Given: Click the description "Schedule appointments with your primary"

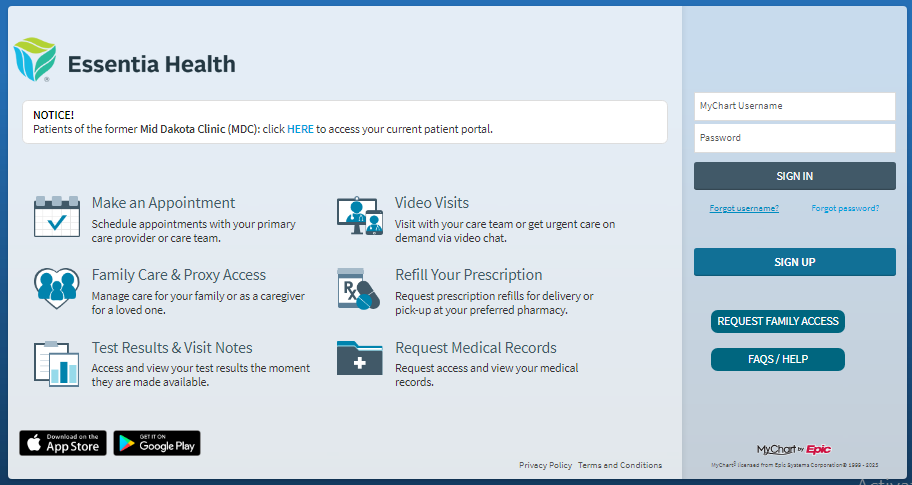Looking at the screenshot, I should (x=194, y=224).
